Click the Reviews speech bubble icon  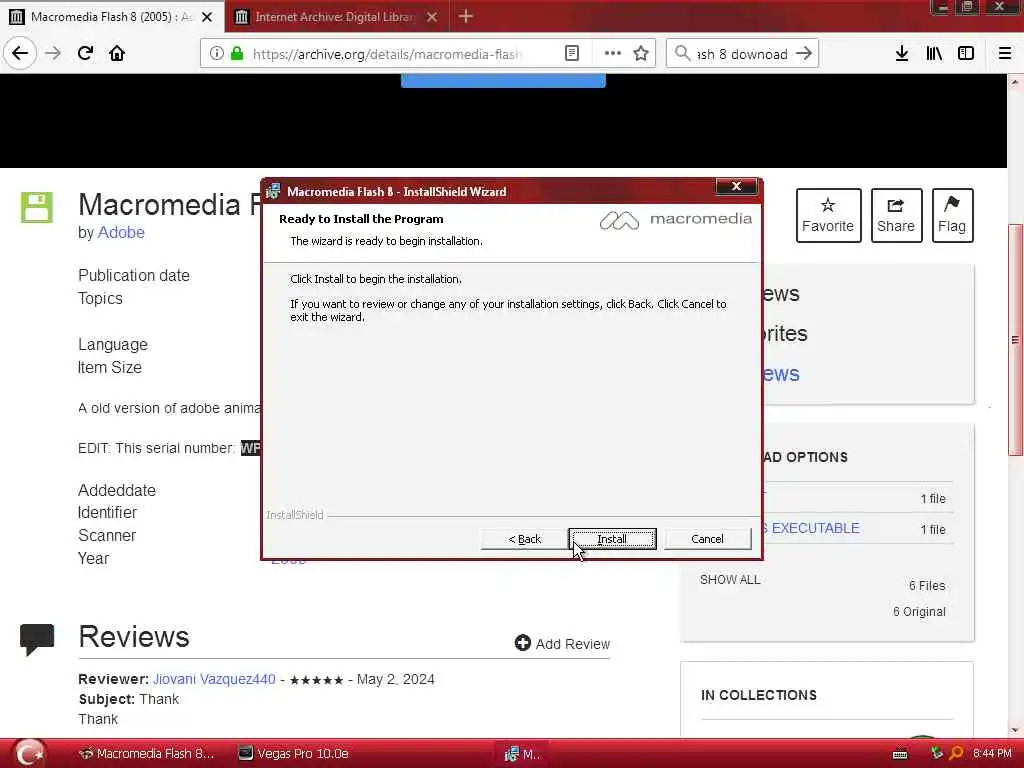tap(37, 639)
